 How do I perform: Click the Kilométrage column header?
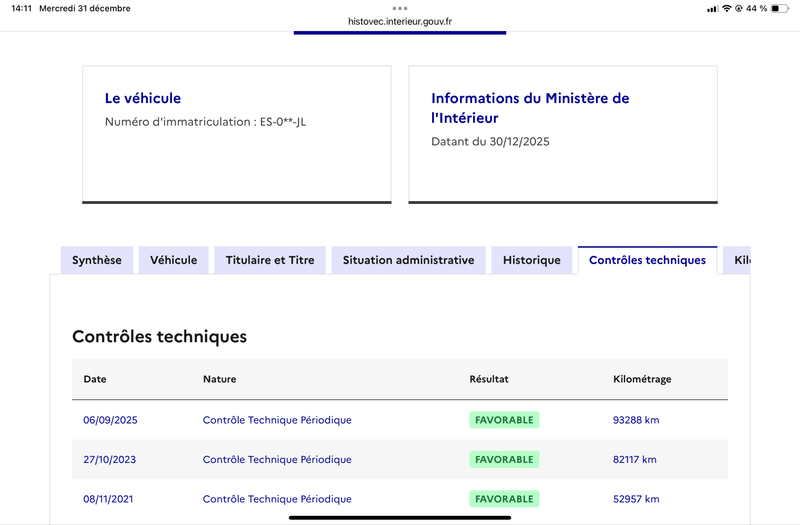click(641, 380)
